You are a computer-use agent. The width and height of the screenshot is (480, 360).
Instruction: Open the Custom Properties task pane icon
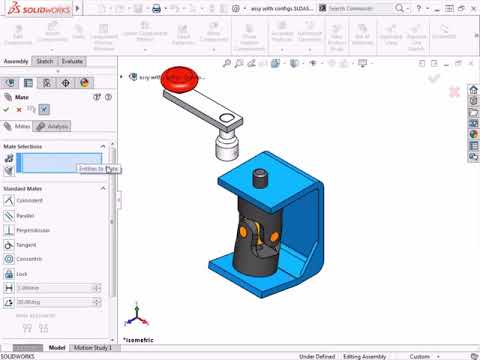pos(473,146)
